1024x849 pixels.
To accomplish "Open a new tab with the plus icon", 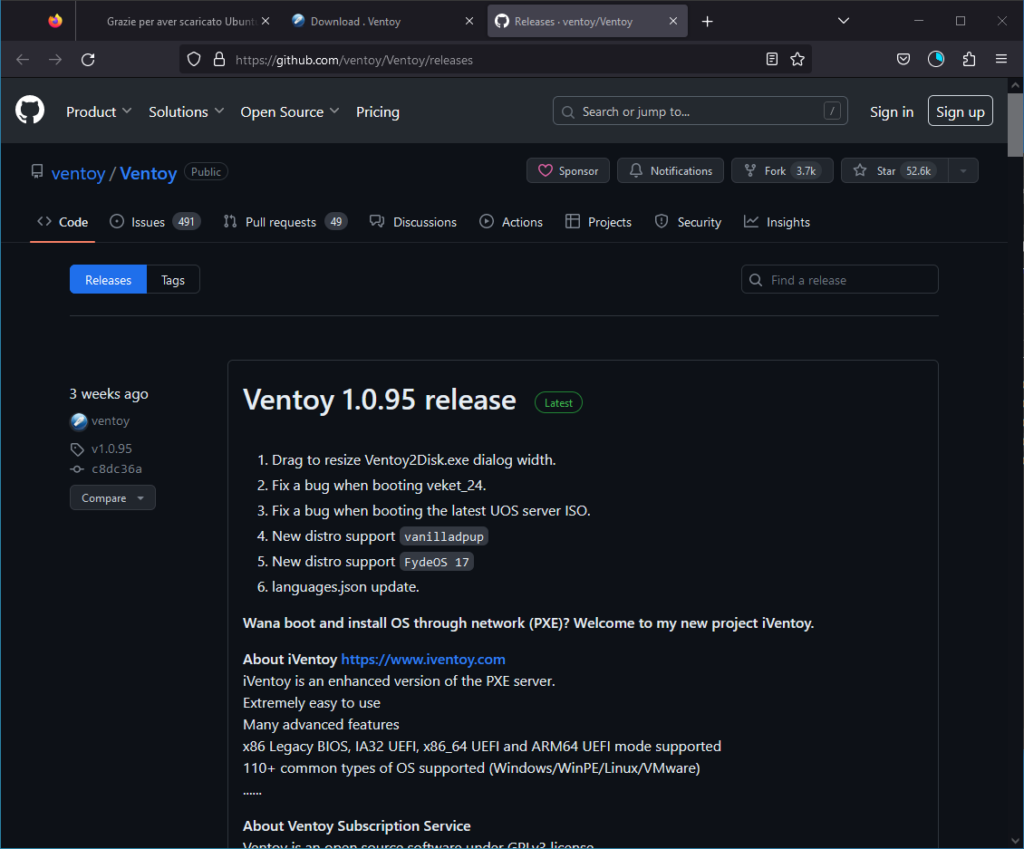I will 707,22.
